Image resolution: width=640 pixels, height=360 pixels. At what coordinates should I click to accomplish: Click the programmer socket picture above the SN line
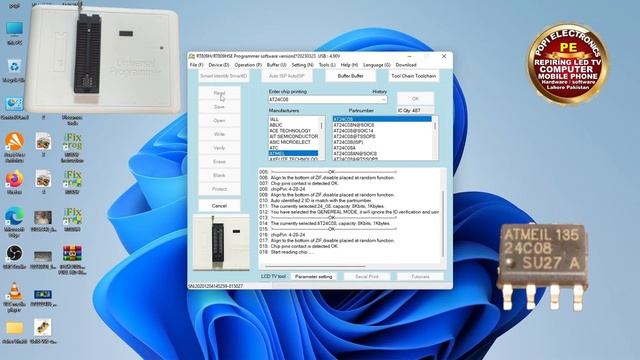coord(221,242)
